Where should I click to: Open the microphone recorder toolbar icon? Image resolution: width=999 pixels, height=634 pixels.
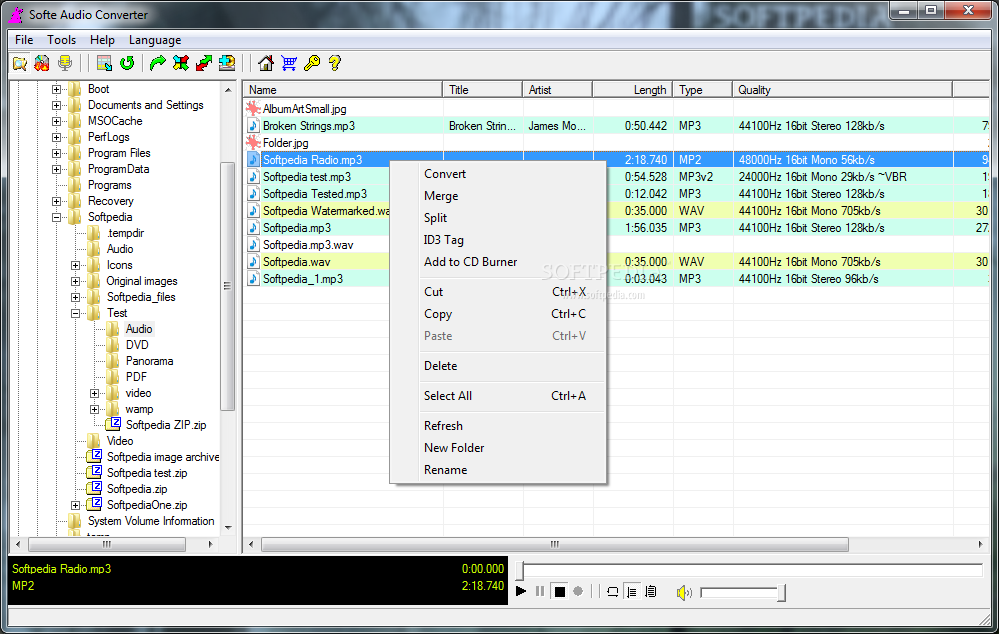click(x=64, y=63)
